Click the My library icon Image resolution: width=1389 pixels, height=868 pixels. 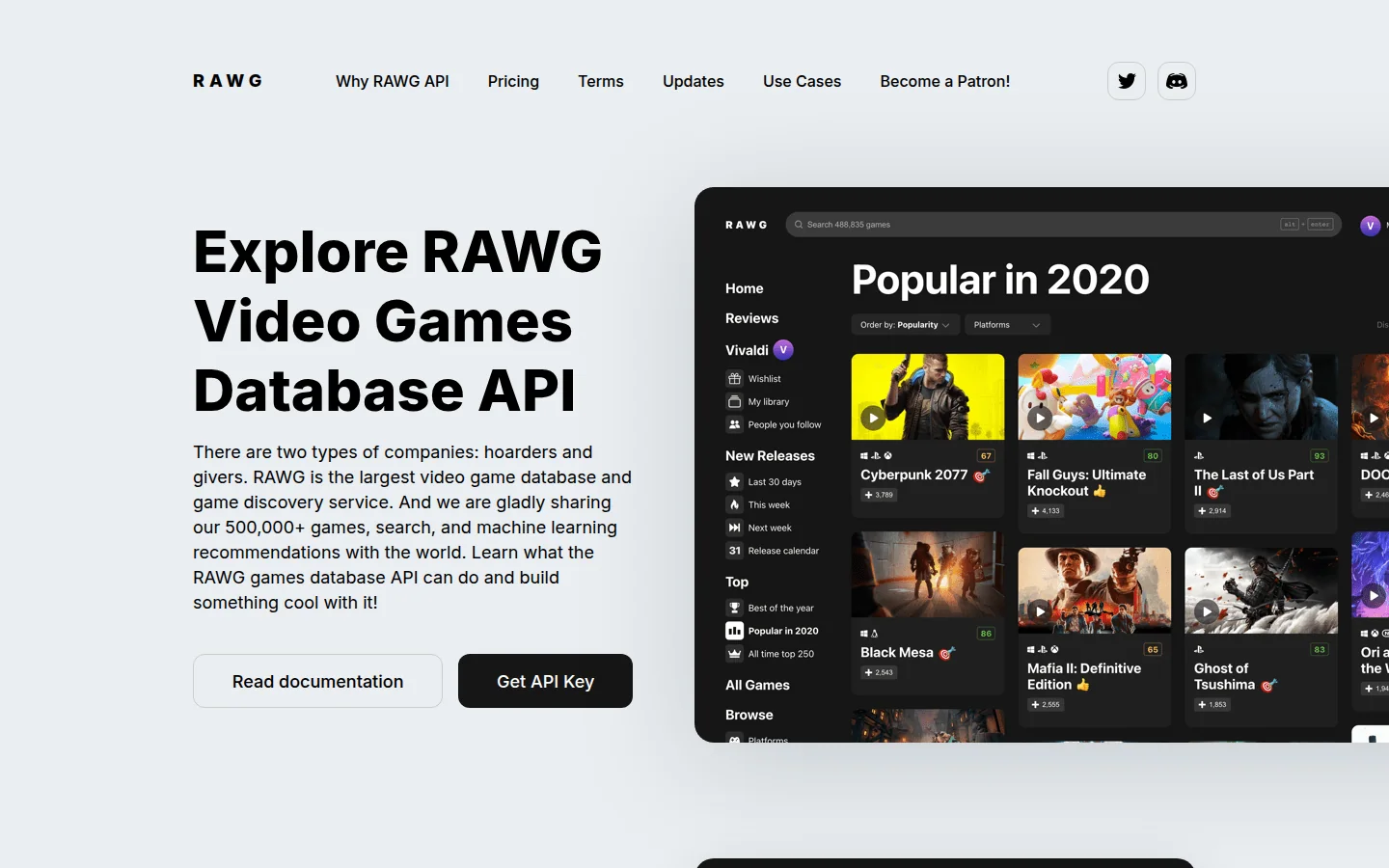coord(734,401)
